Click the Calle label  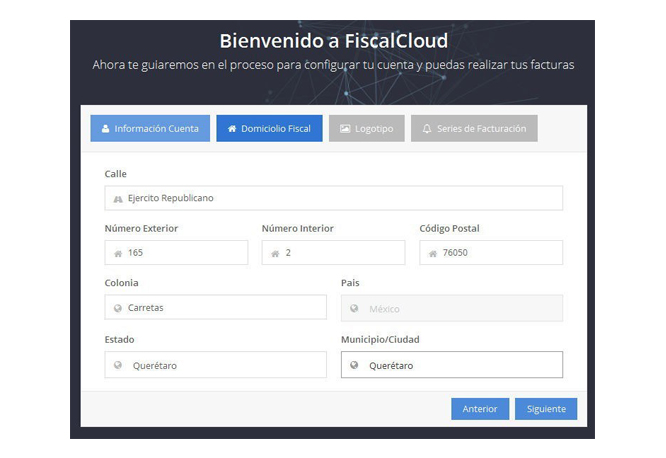click(116, 174)
